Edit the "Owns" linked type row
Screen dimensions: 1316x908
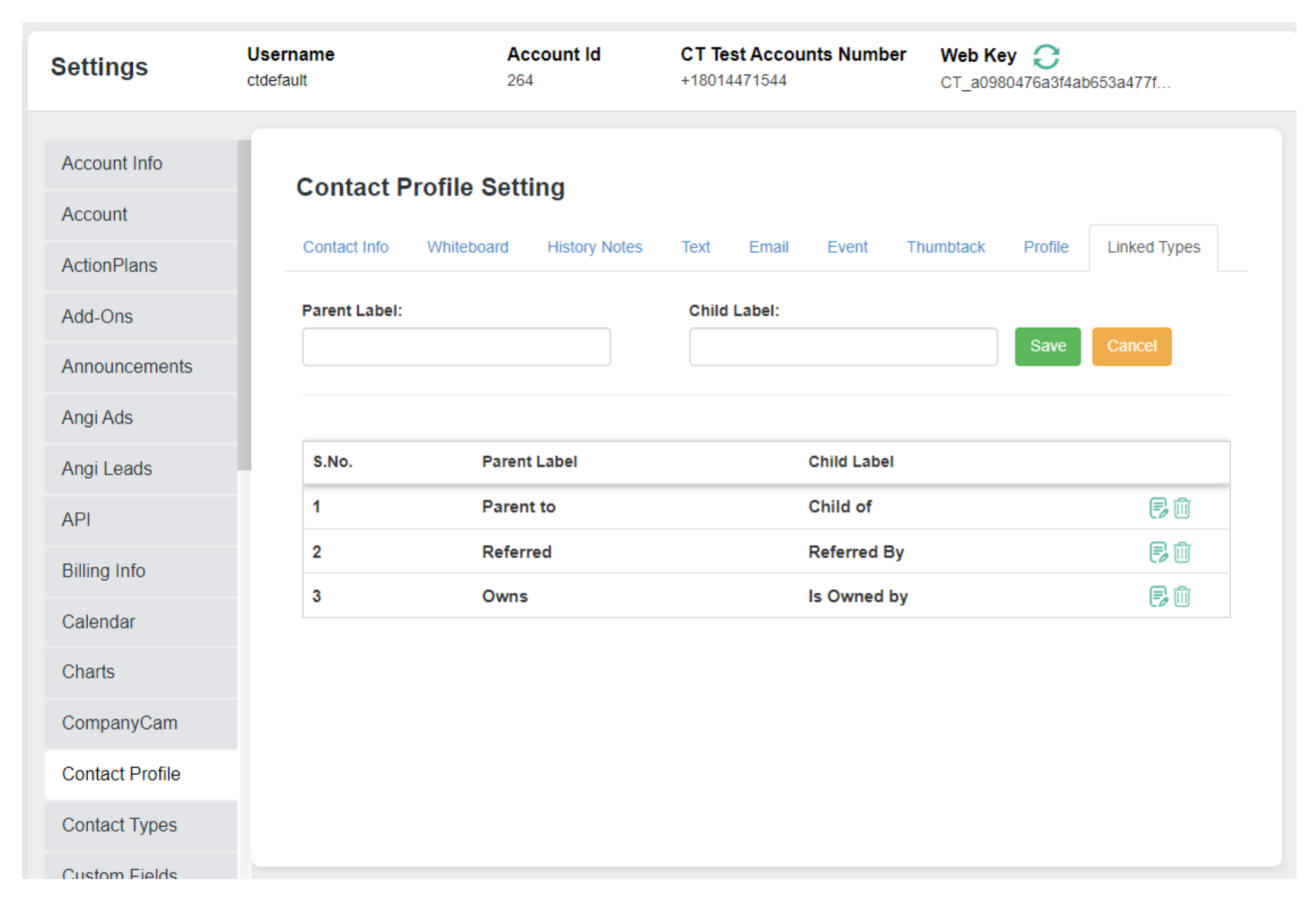(1159, 597)
